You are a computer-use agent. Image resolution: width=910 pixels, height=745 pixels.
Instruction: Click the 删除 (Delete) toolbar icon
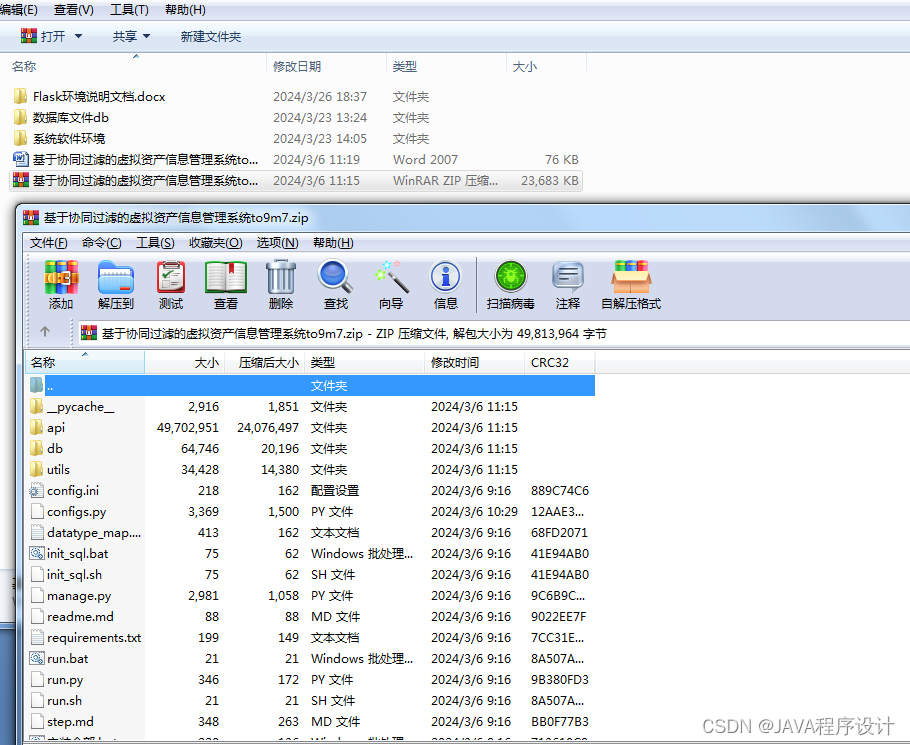point(280,285)
